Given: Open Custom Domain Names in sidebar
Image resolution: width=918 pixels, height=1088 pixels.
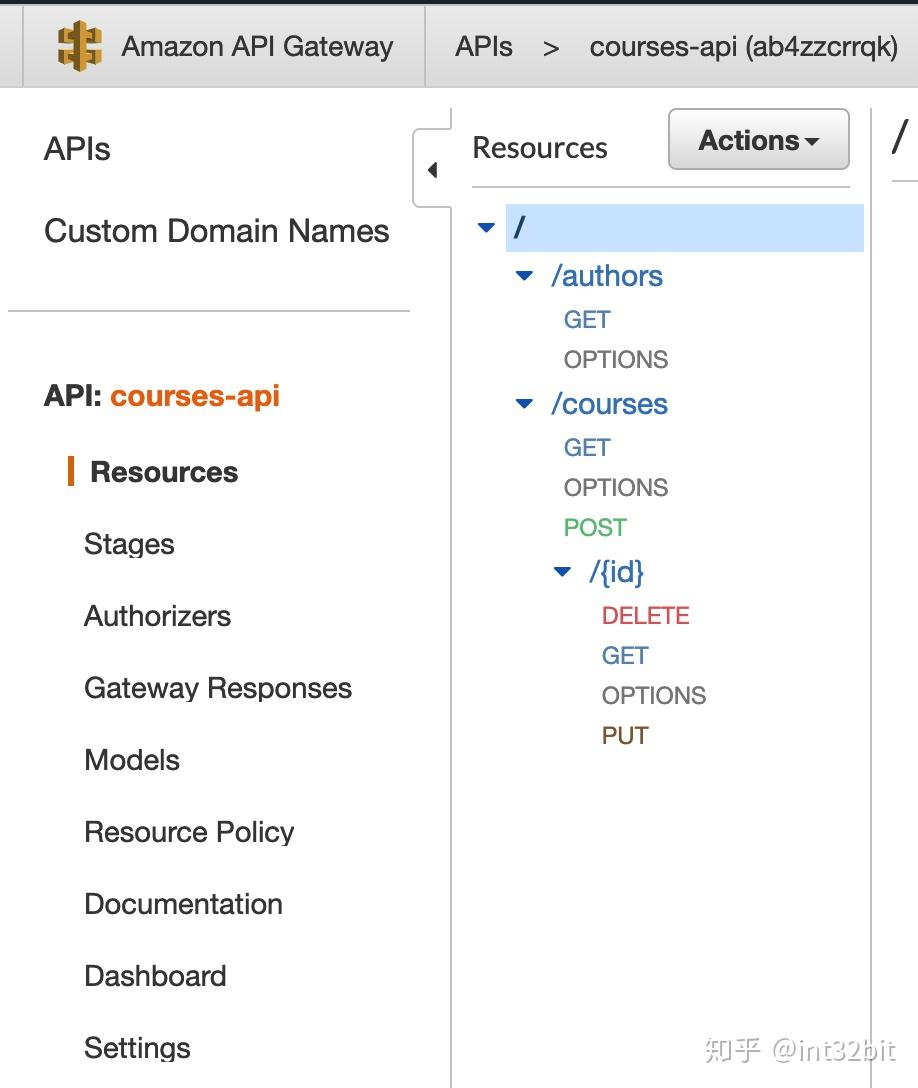Looking at the screenshot, I should pos(216,231).
